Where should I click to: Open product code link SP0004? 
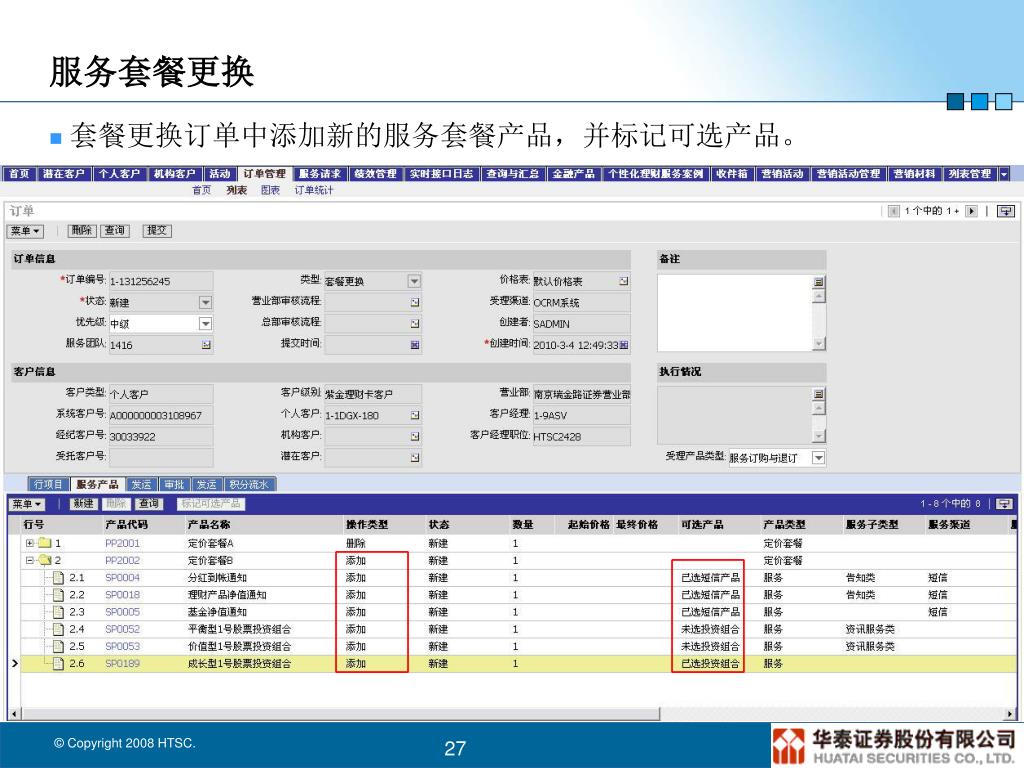[x=122, y=577]
